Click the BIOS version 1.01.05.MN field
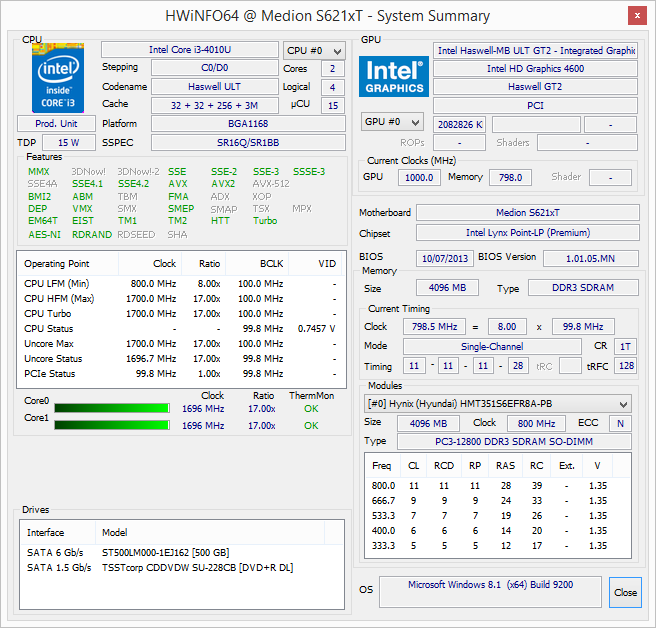656x628 pixels. (x=591, y=258)
